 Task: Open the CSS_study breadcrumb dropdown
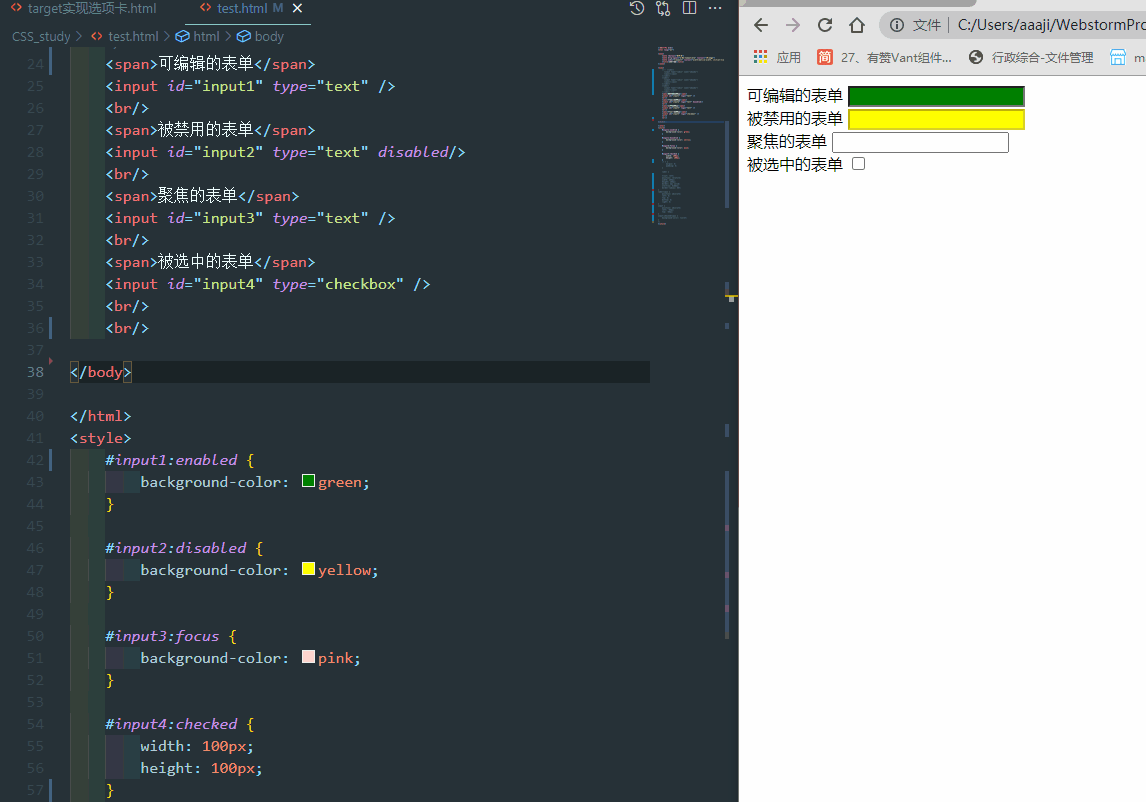tap(40, 35)
